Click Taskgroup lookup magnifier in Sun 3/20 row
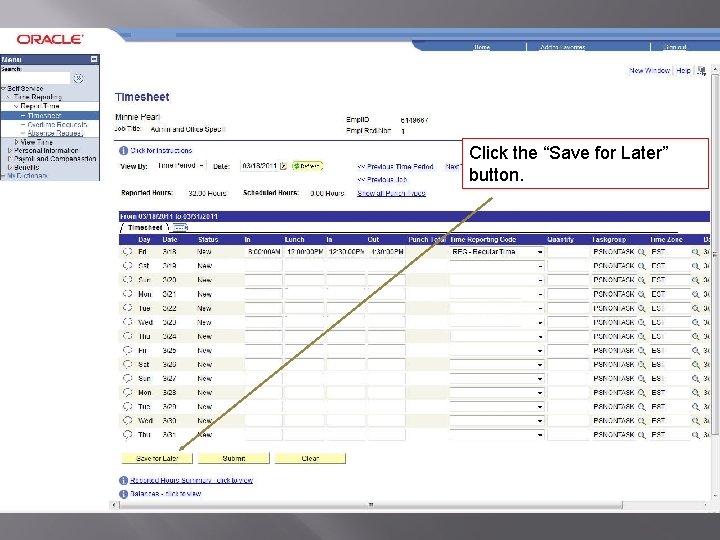 (641, 280)
